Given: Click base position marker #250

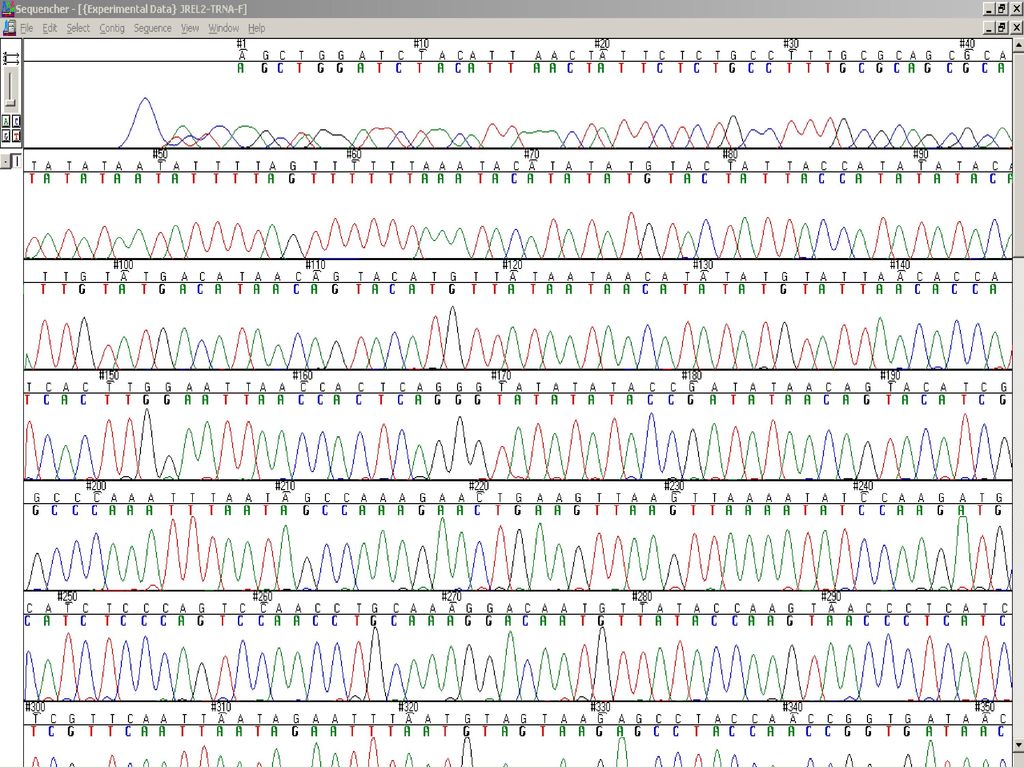Looking at the screenshot, I should [67, 596].
